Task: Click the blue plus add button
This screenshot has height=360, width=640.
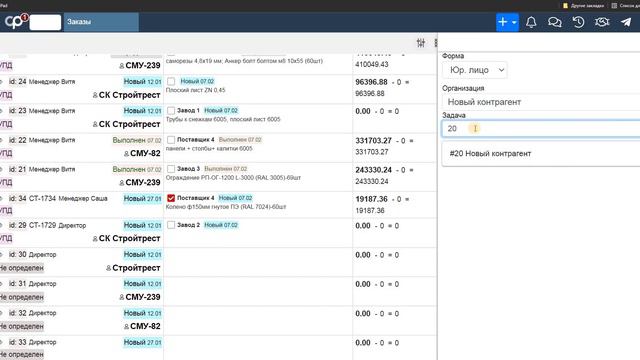Action: (503, 22)
